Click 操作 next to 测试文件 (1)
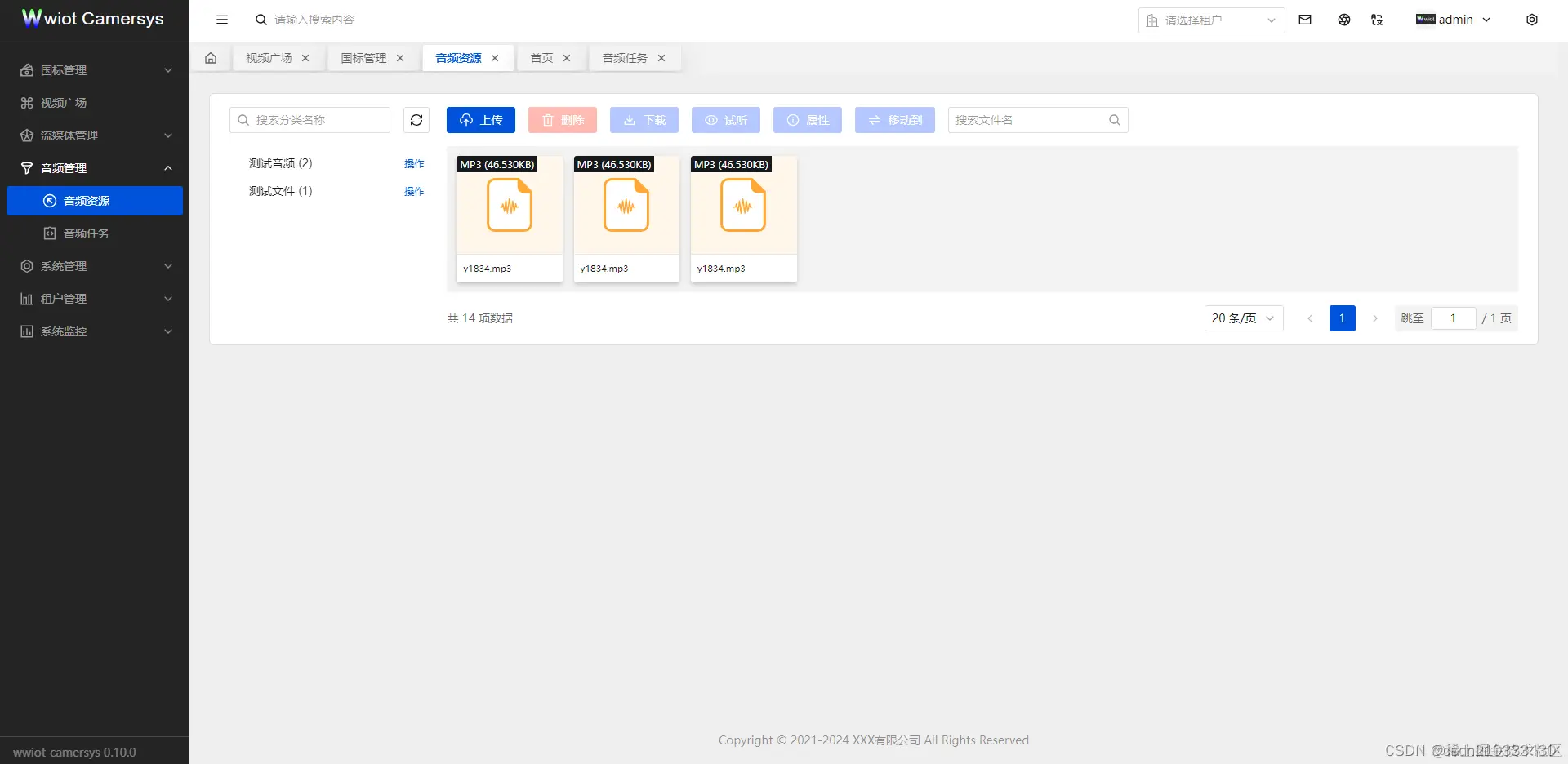 click(x=414, y=191)
